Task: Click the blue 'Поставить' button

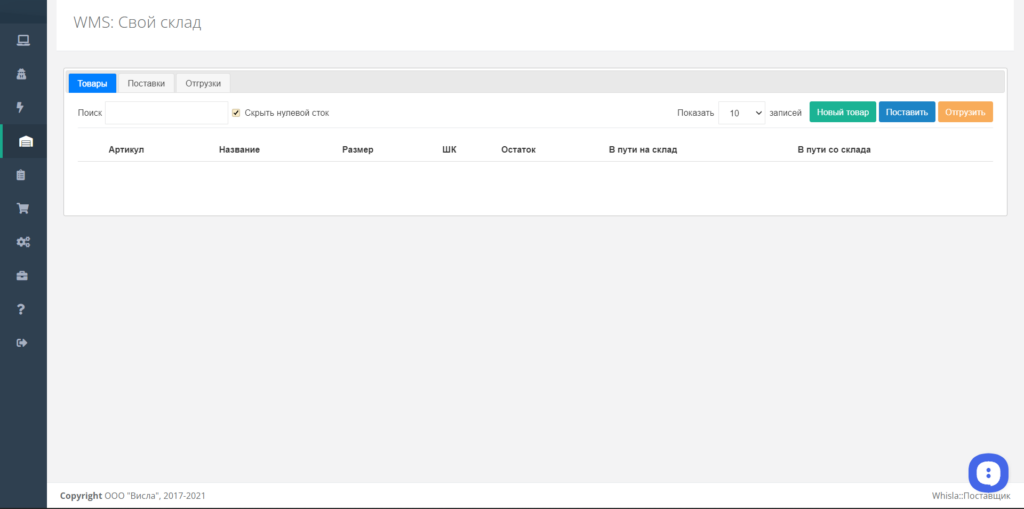Action: [907, 112]
